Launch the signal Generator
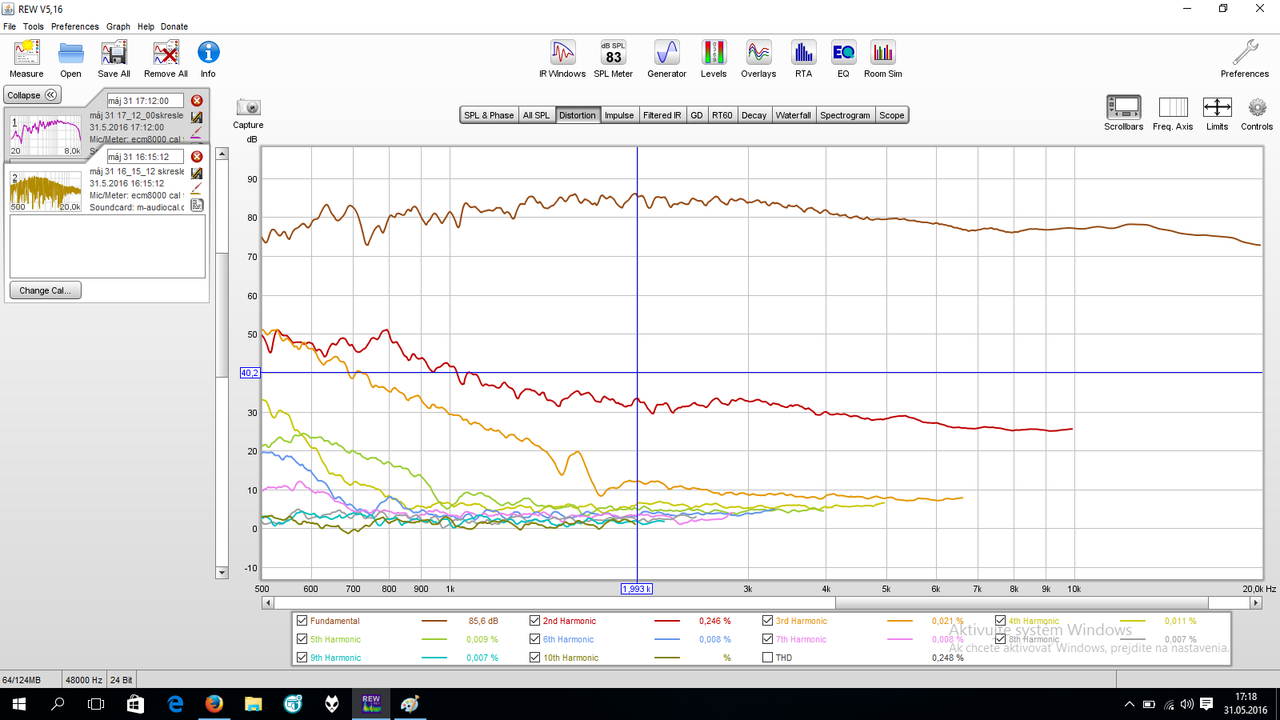Image resolution: width=1280 pixels, height=720 pixels. click(x=667, y=59)
